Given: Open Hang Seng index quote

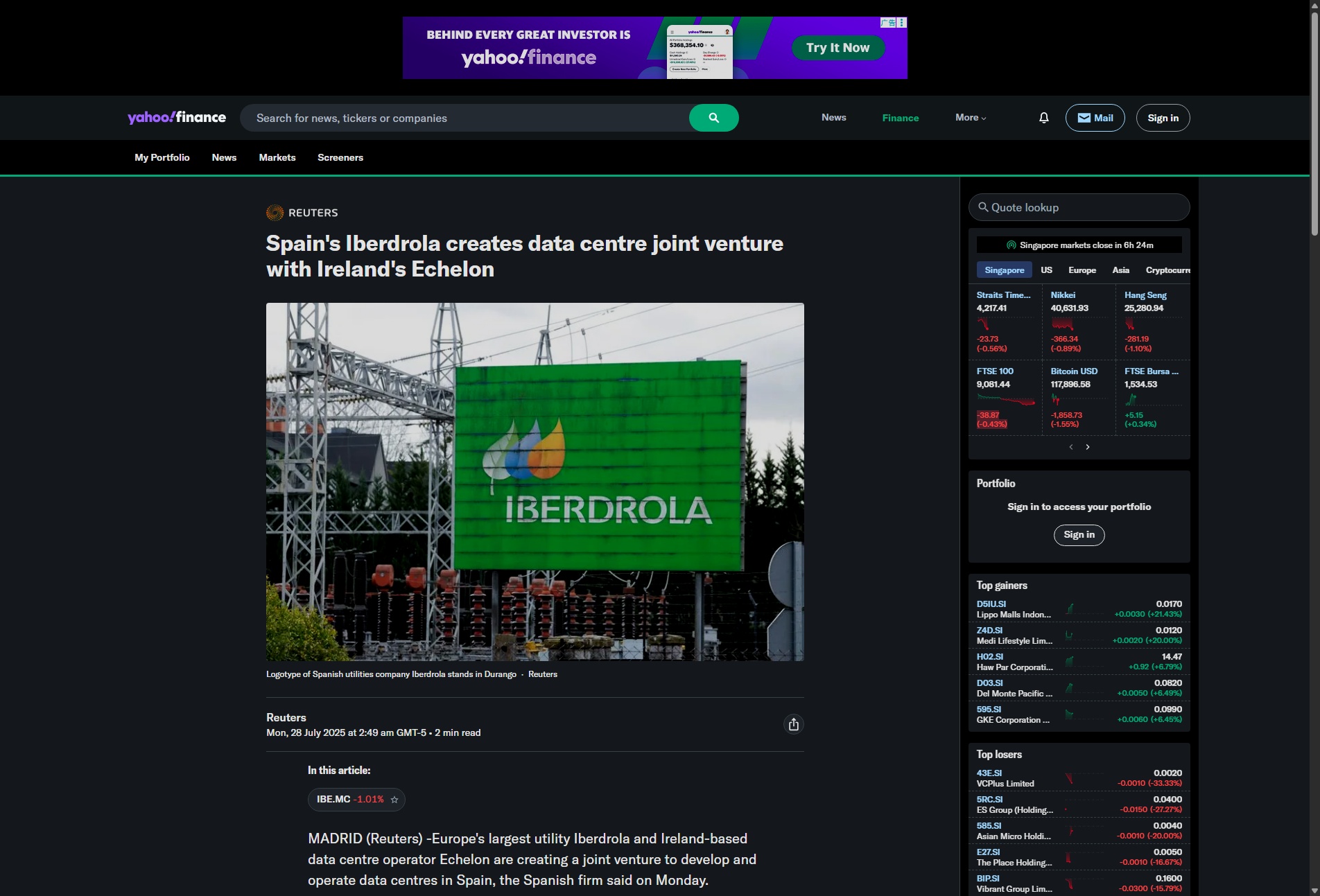Looking at the screenshot, I should pos(1145,295).
